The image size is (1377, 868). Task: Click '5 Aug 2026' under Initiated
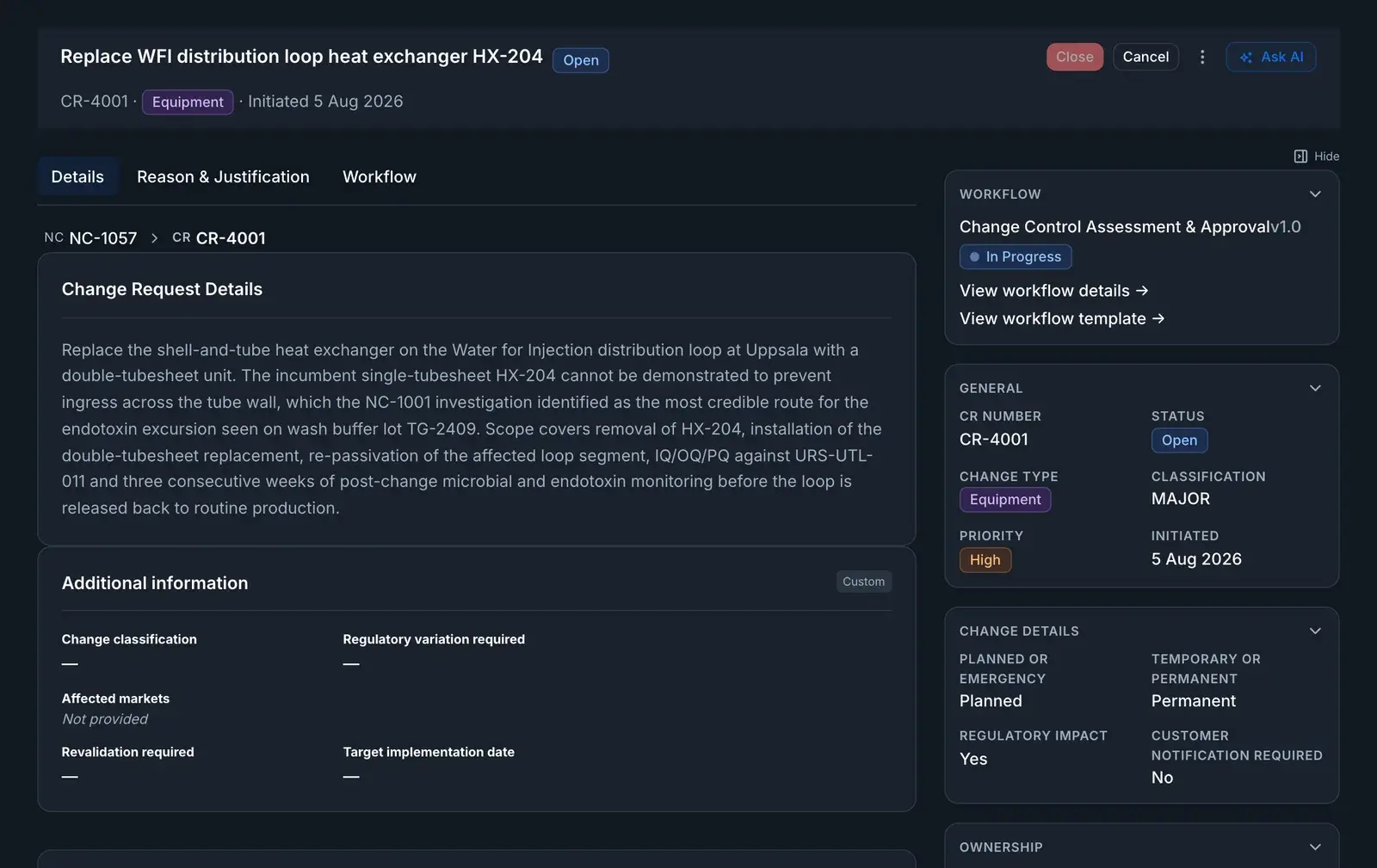point(1196,559)
